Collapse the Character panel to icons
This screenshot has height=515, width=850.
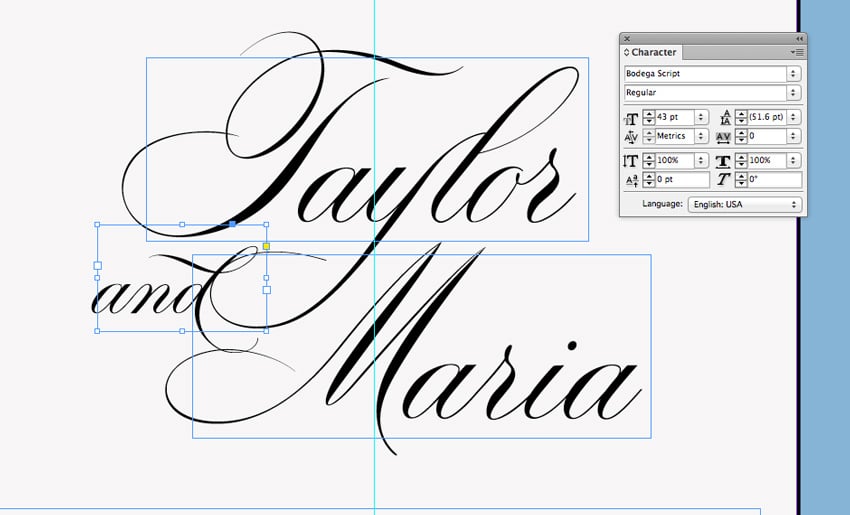tap(799, 38)
